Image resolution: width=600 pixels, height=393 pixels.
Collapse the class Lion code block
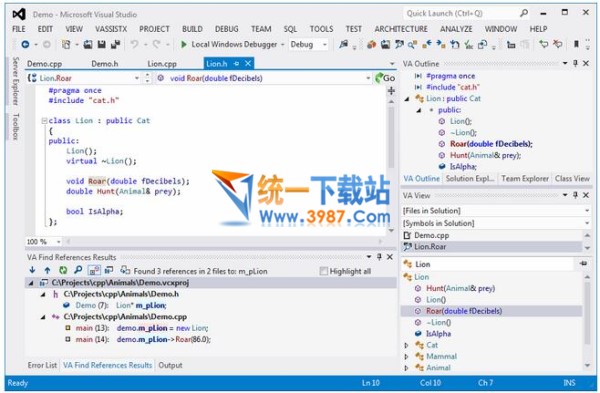click(44, 121)
